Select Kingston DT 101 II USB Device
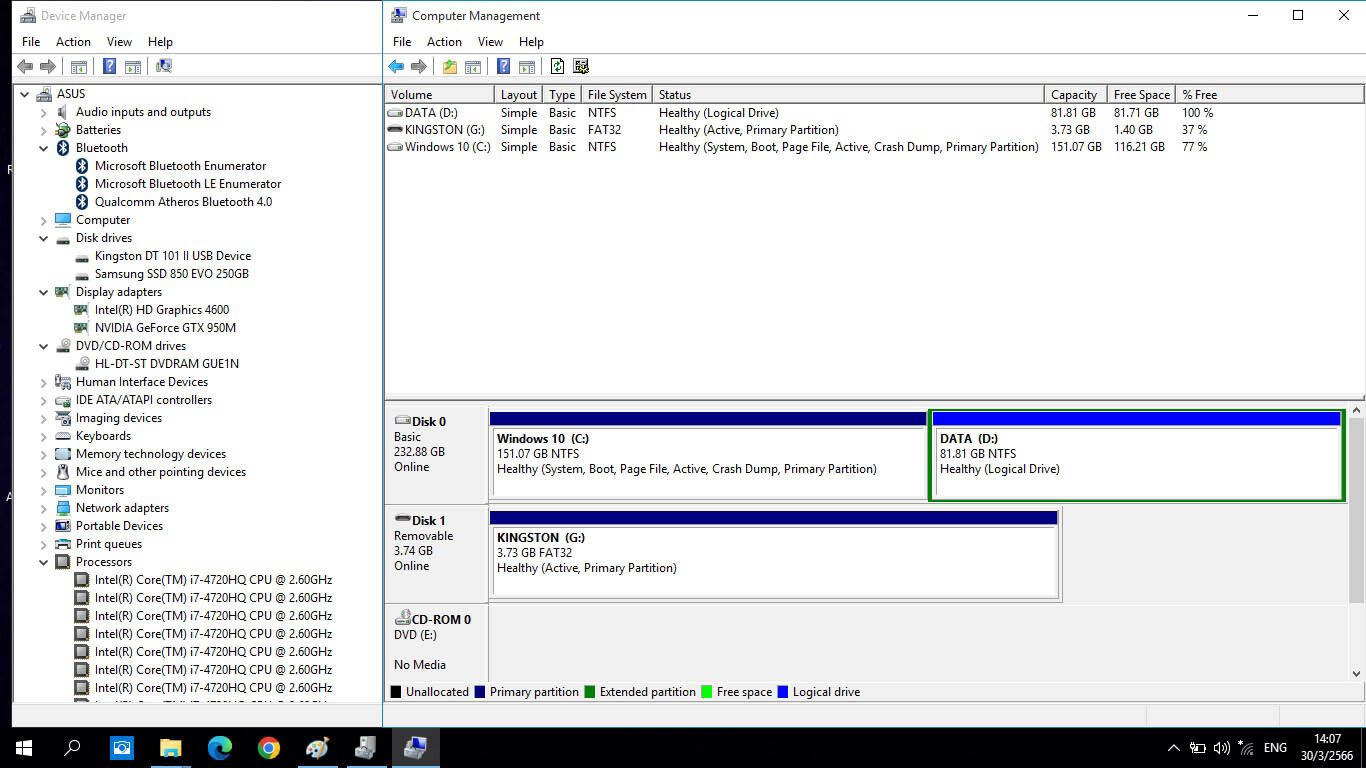1366x768 pixels. click(x=172, y=256)
